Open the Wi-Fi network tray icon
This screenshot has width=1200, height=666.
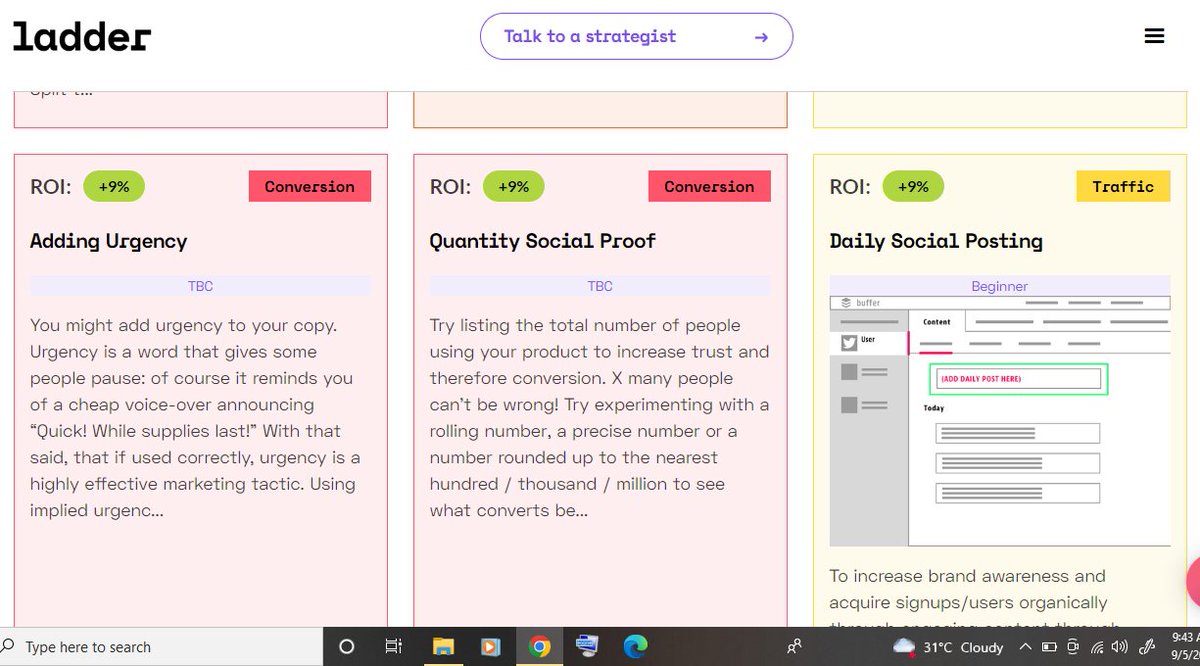coord(1097,647)
